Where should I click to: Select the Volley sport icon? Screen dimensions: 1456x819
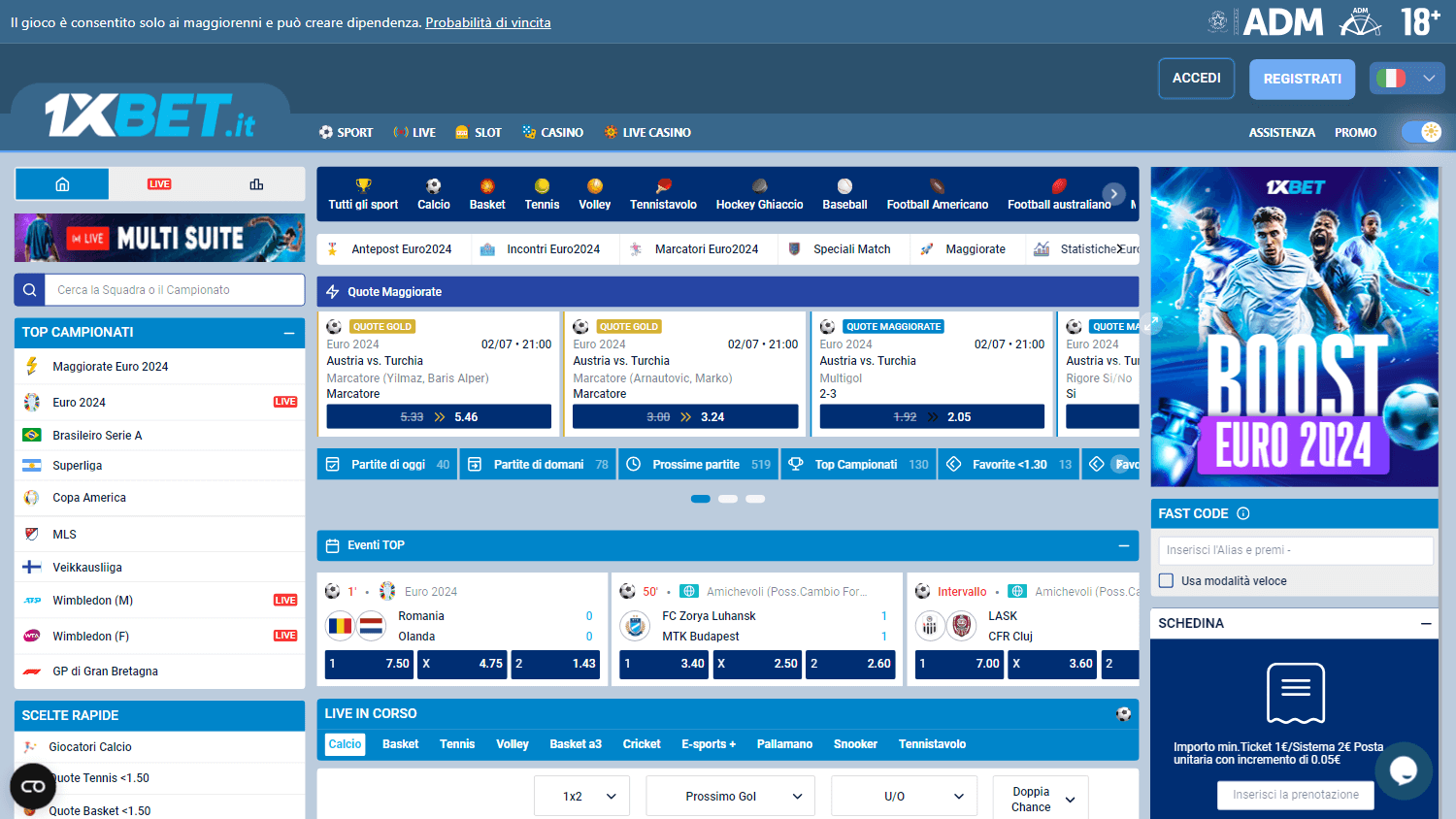click(595, 185)
